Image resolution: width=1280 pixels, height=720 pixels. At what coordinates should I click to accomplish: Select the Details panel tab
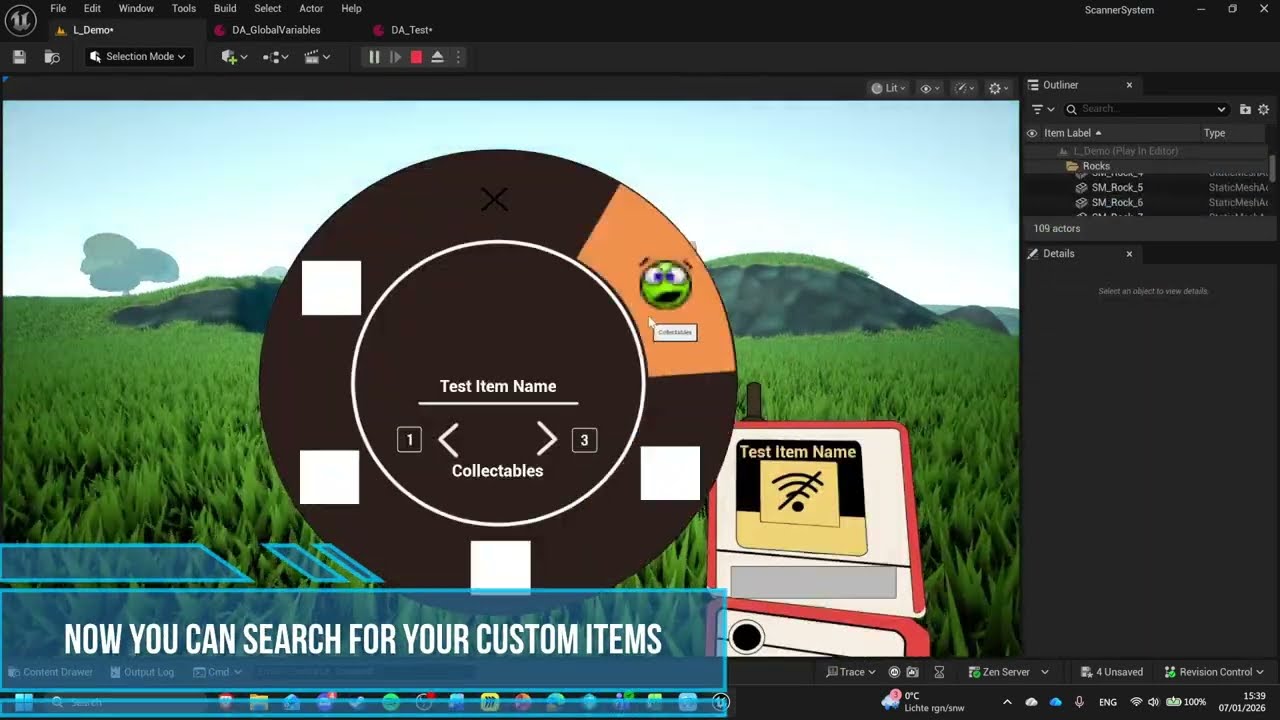click(1058, 254)
